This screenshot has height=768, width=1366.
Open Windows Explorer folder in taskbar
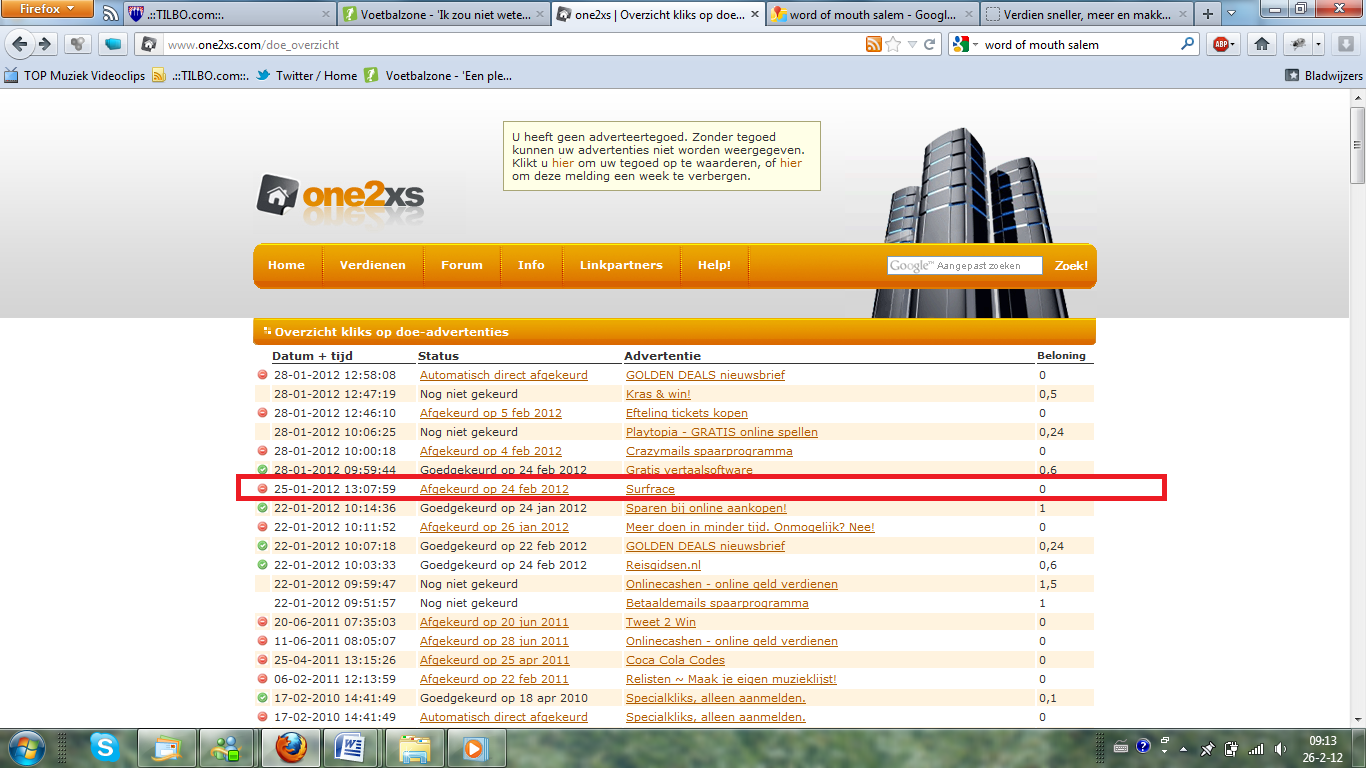click(414, 748)
